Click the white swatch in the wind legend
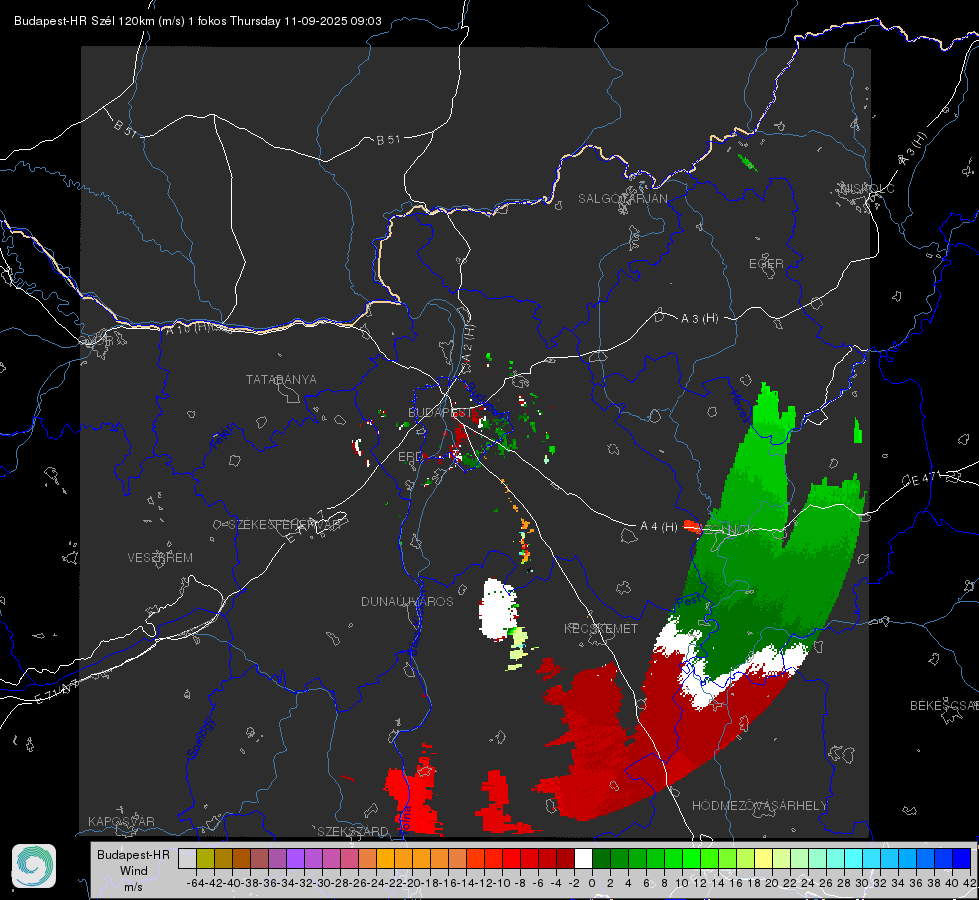Viewport: 979px width, 900px height. [x=583, y=858]
